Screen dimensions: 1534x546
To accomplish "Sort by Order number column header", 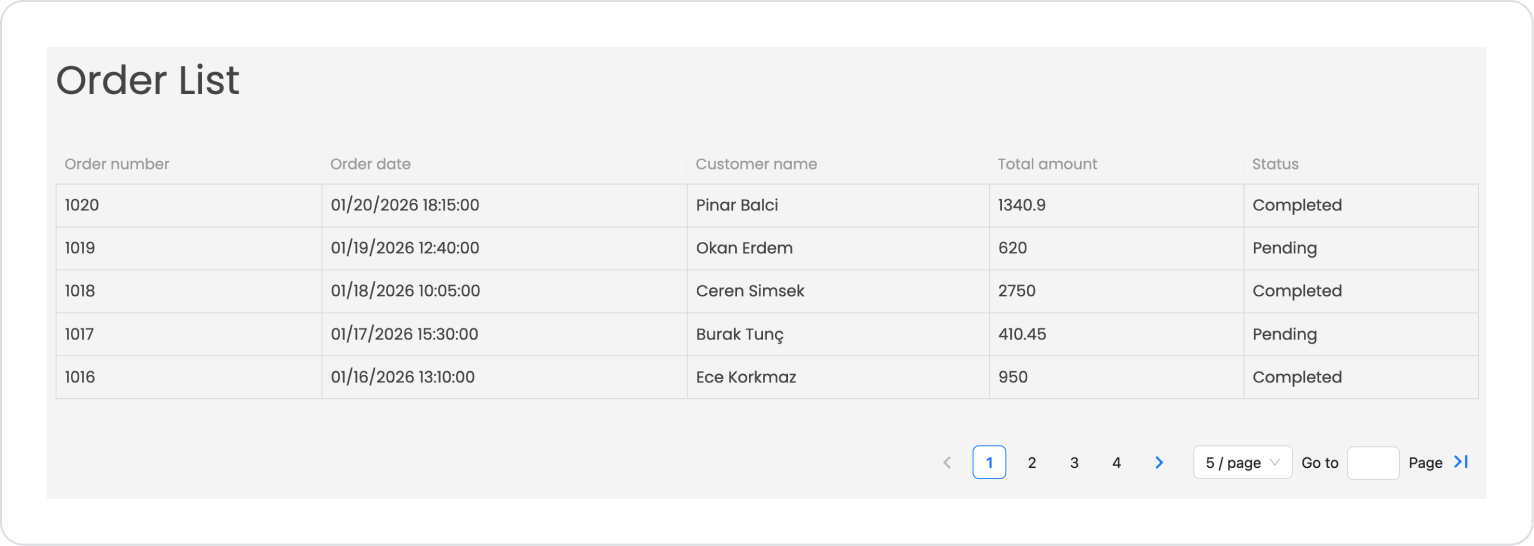I will click(117, 164).
